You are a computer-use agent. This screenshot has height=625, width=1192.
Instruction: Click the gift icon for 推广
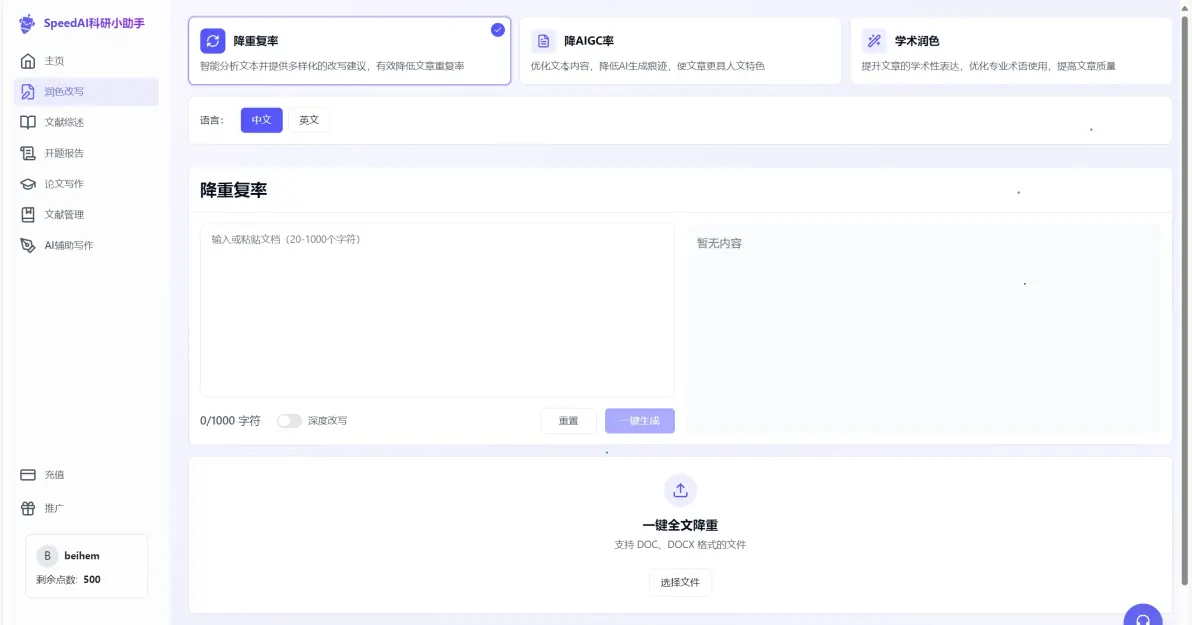(x=28, y=508)
